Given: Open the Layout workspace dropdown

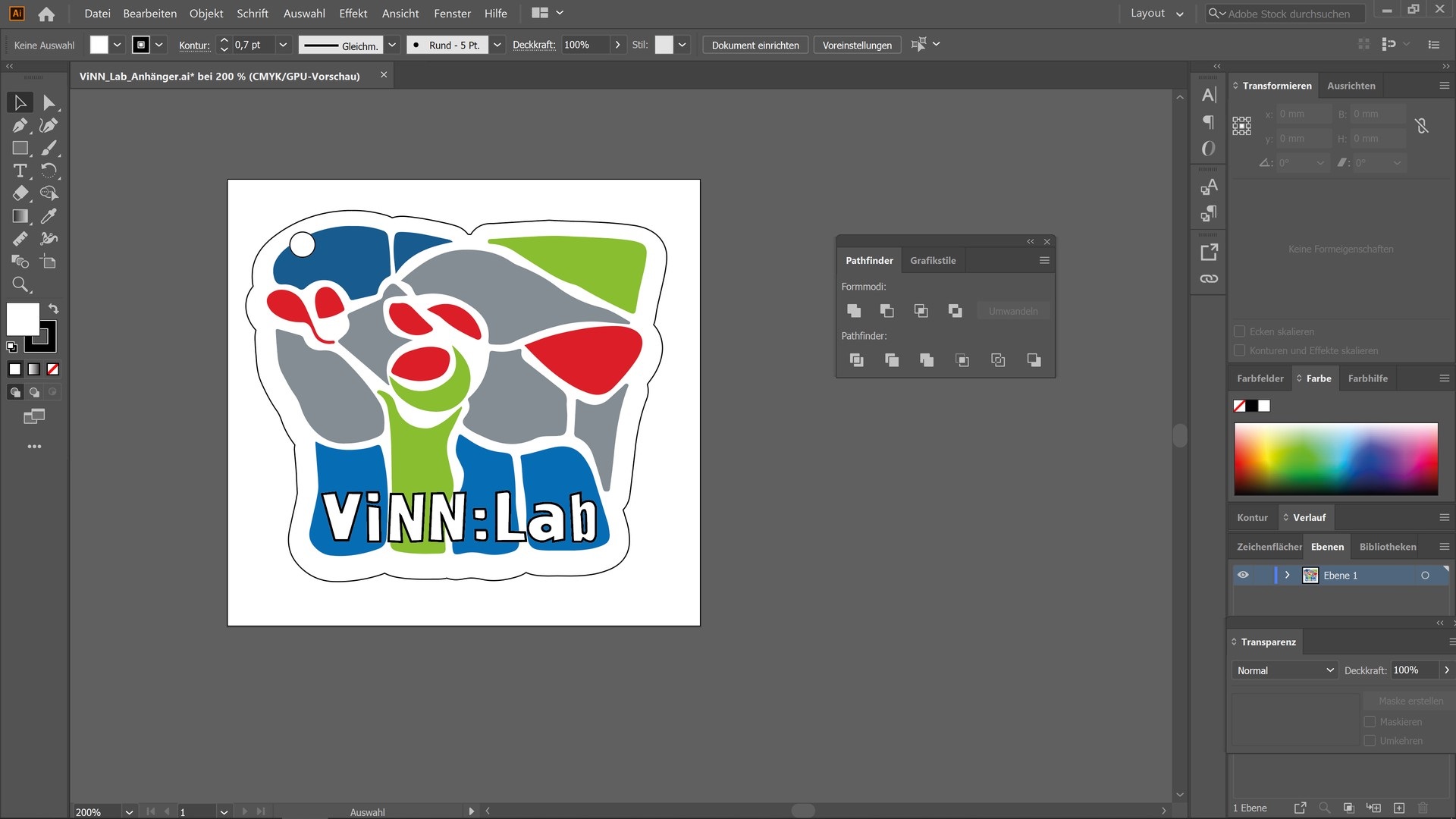Looking at the screenshot, I should pos(1156,14).
